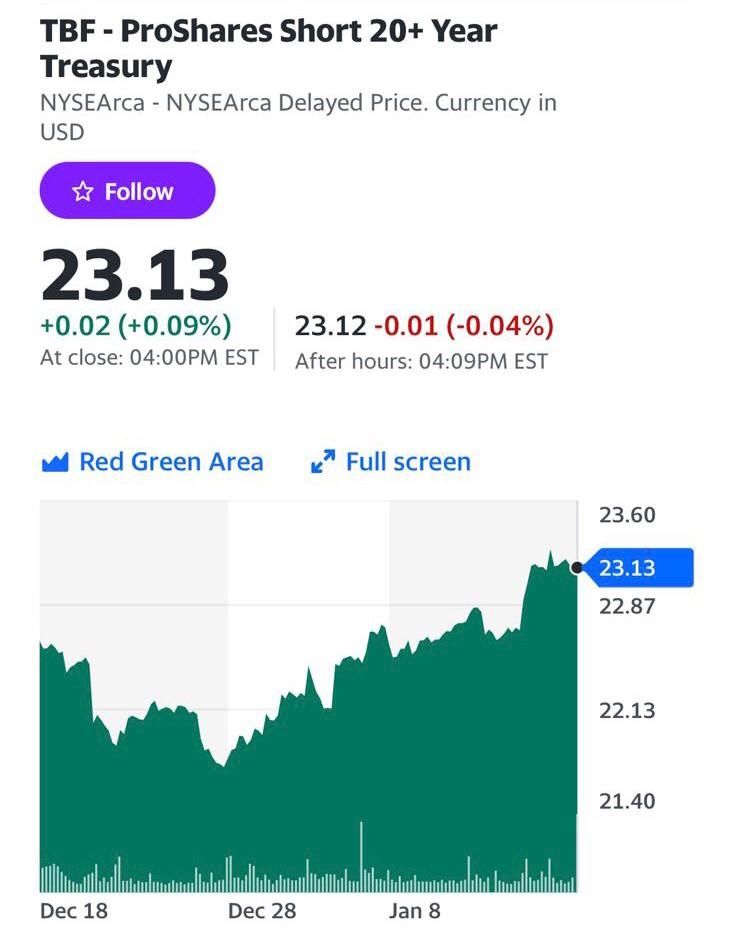739x933 pixels.
Task: Click the 22.87 price axis label
Action: point(627,605)
